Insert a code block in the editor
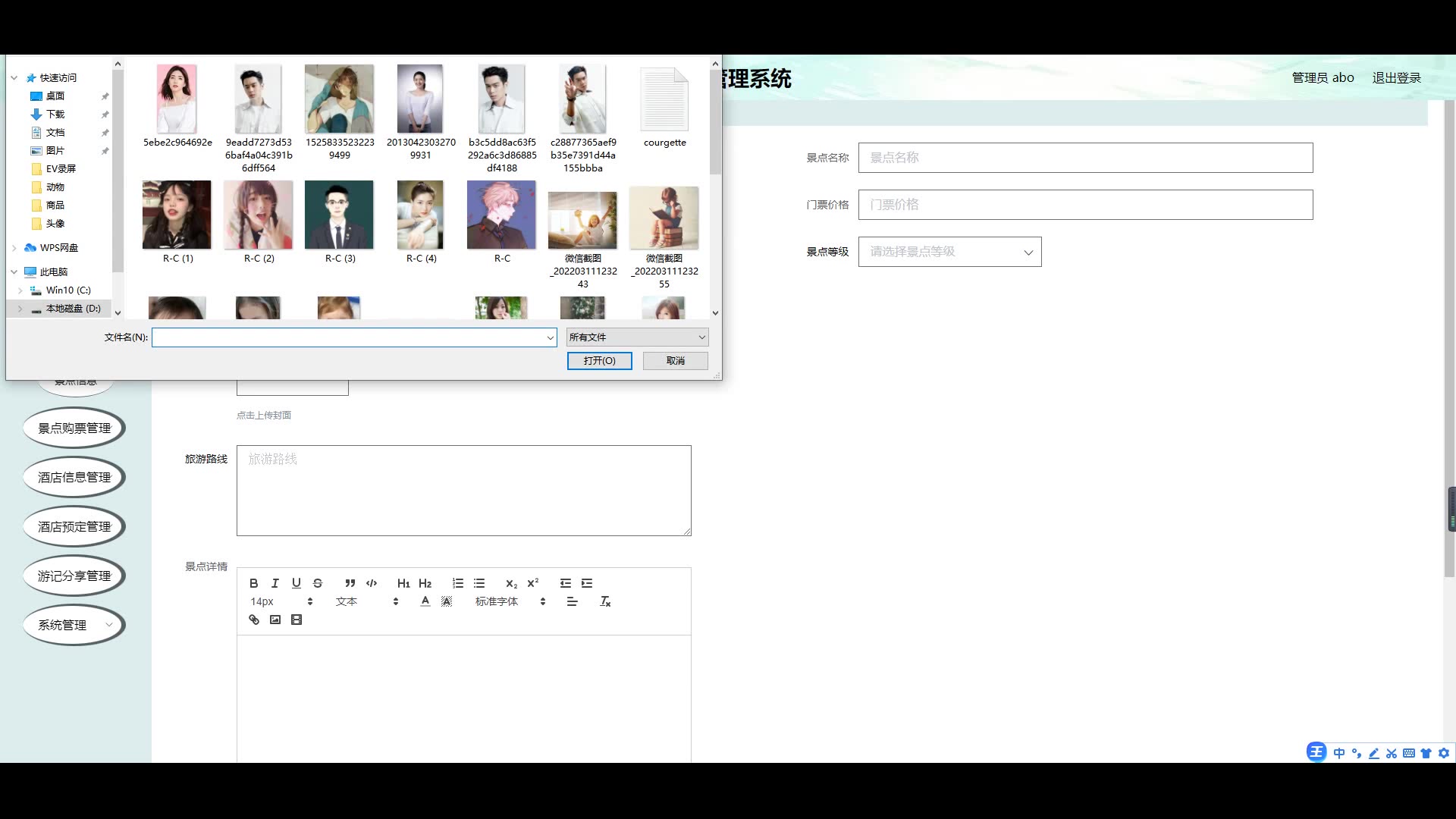The image size is (1456, 819). pyautogui.click(x=372, y=583)
